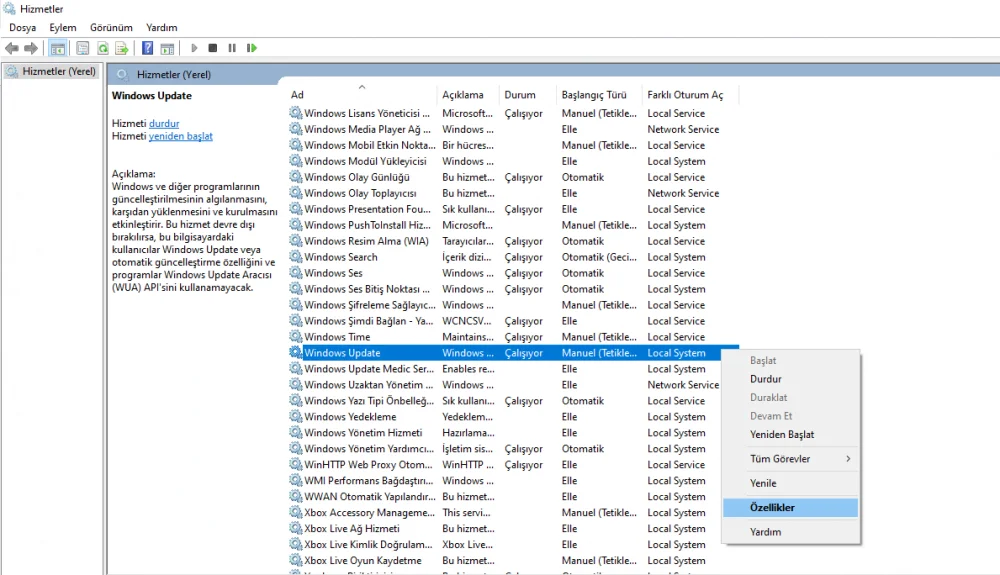Open the Yardım menu in menu bar

(161, 27)
